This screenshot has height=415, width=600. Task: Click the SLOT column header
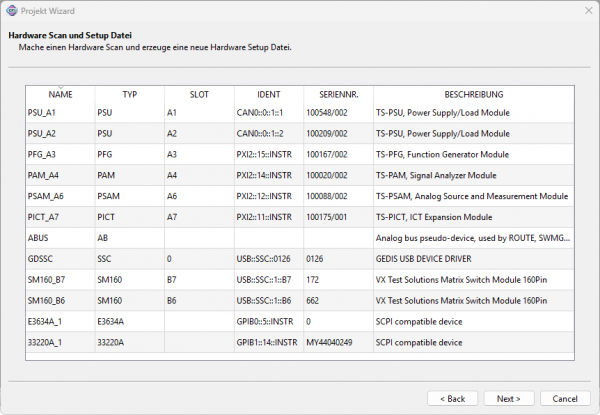point(198,94)
